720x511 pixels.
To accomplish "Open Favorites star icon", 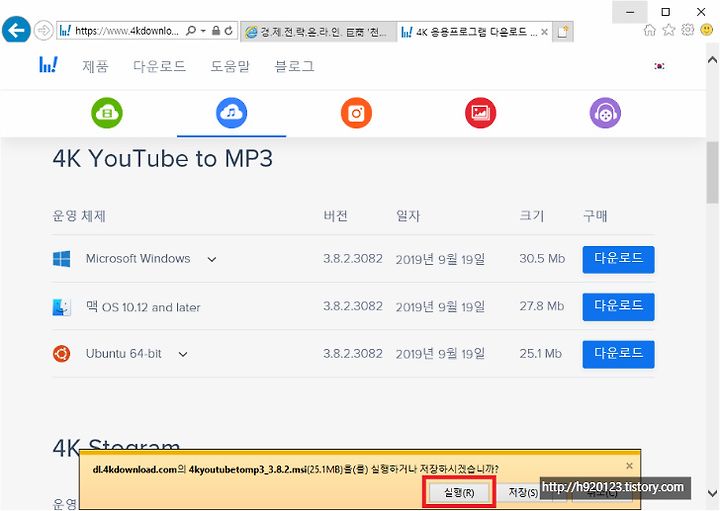I will tap(669, 30).
